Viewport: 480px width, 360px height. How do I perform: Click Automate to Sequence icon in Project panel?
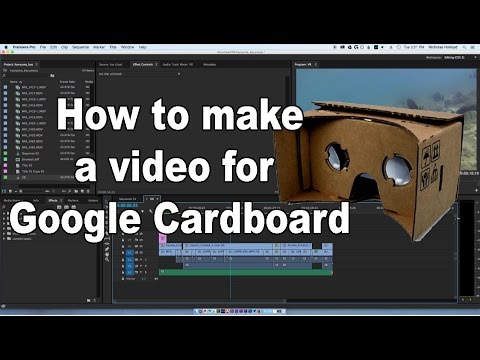point(64,191)
